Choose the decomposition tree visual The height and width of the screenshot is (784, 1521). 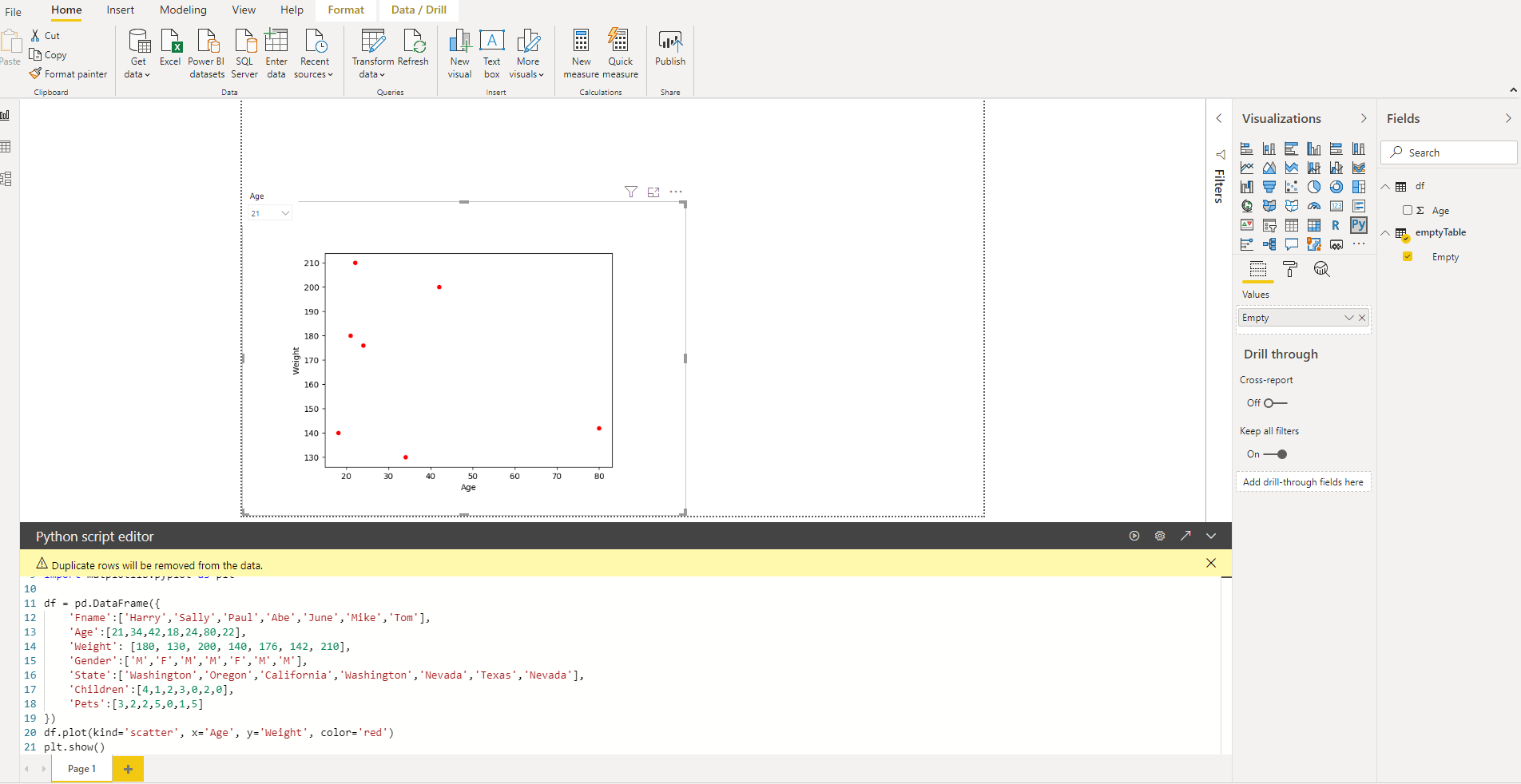[1269, 244]
